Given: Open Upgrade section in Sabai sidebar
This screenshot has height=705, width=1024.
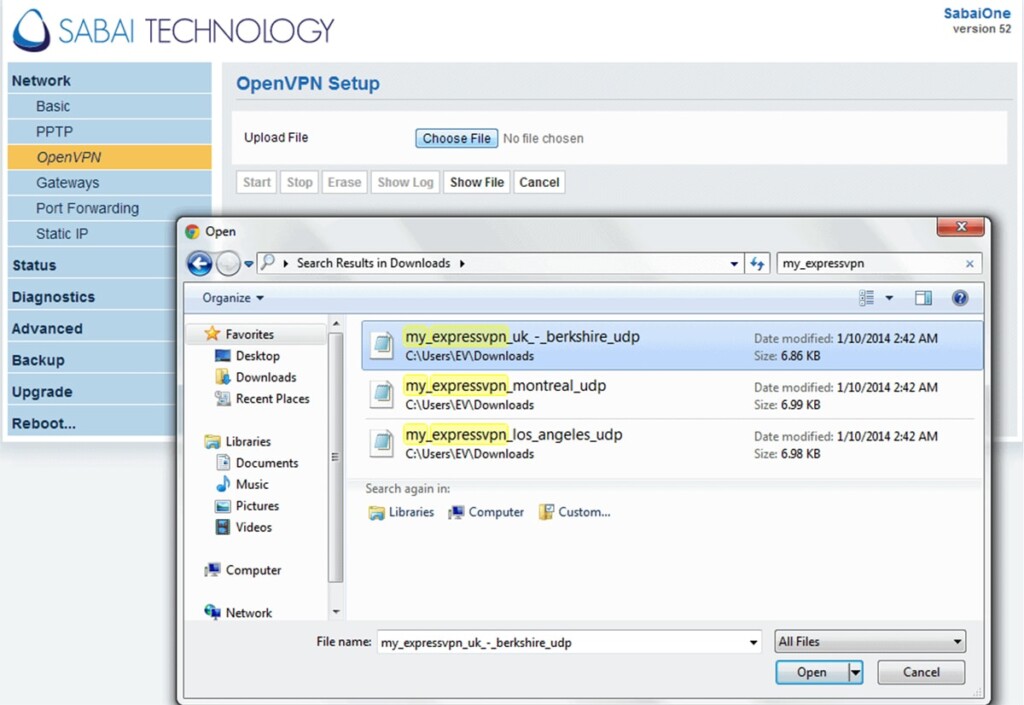Looking at the screenshot, I should [x=91, y=392].
